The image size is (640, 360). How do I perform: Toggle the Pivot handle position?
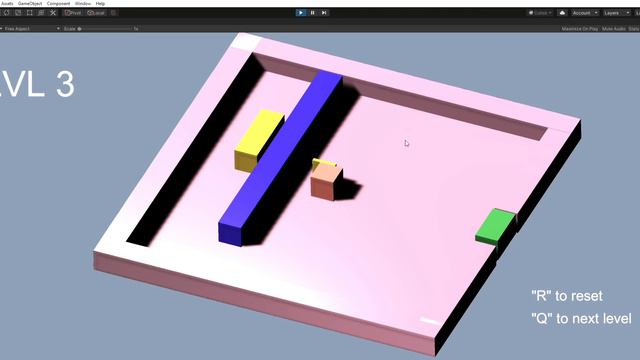click(73, 13)
